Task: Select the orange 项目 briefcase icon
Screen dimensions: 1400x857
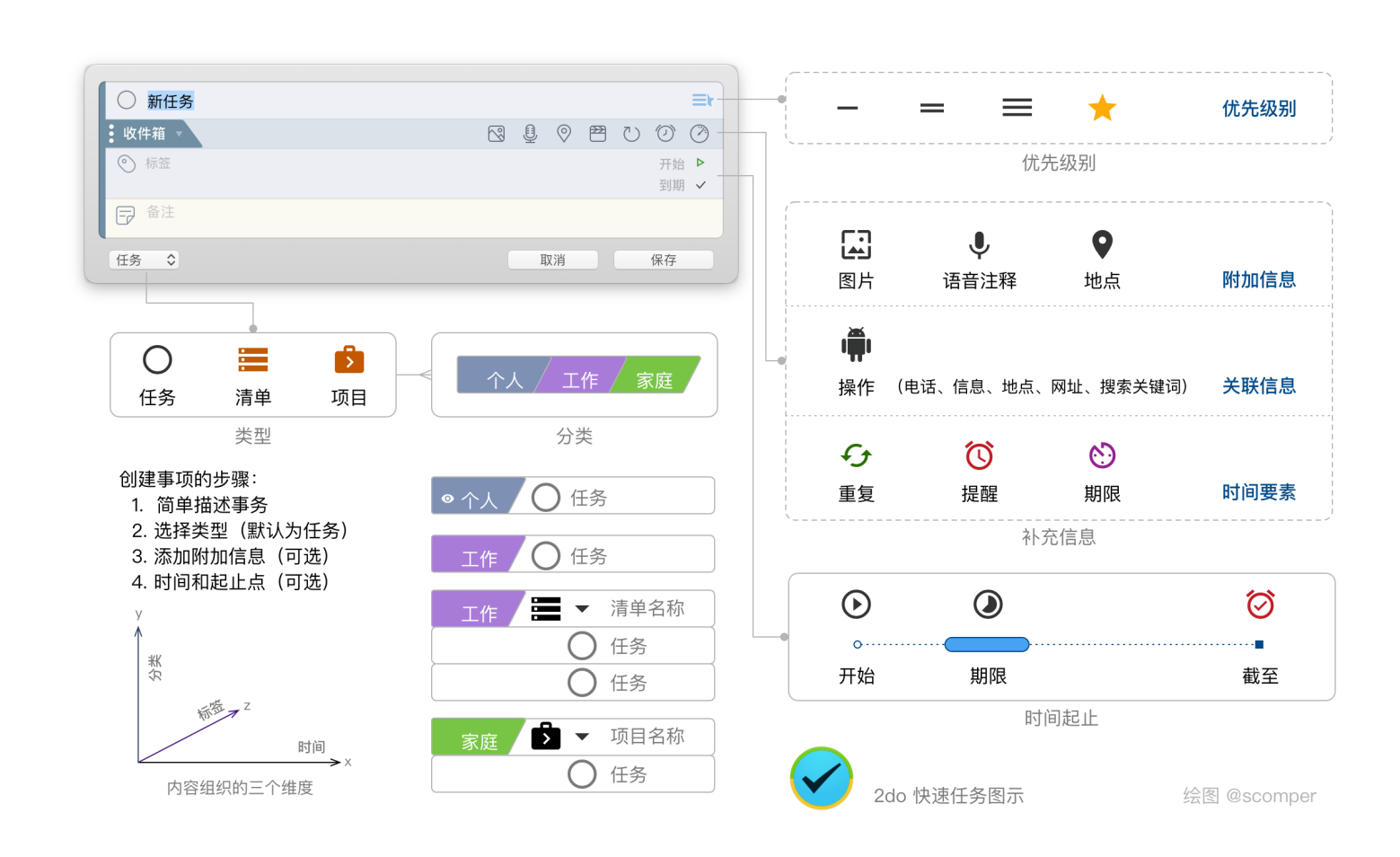Action: tap(349, 359)
